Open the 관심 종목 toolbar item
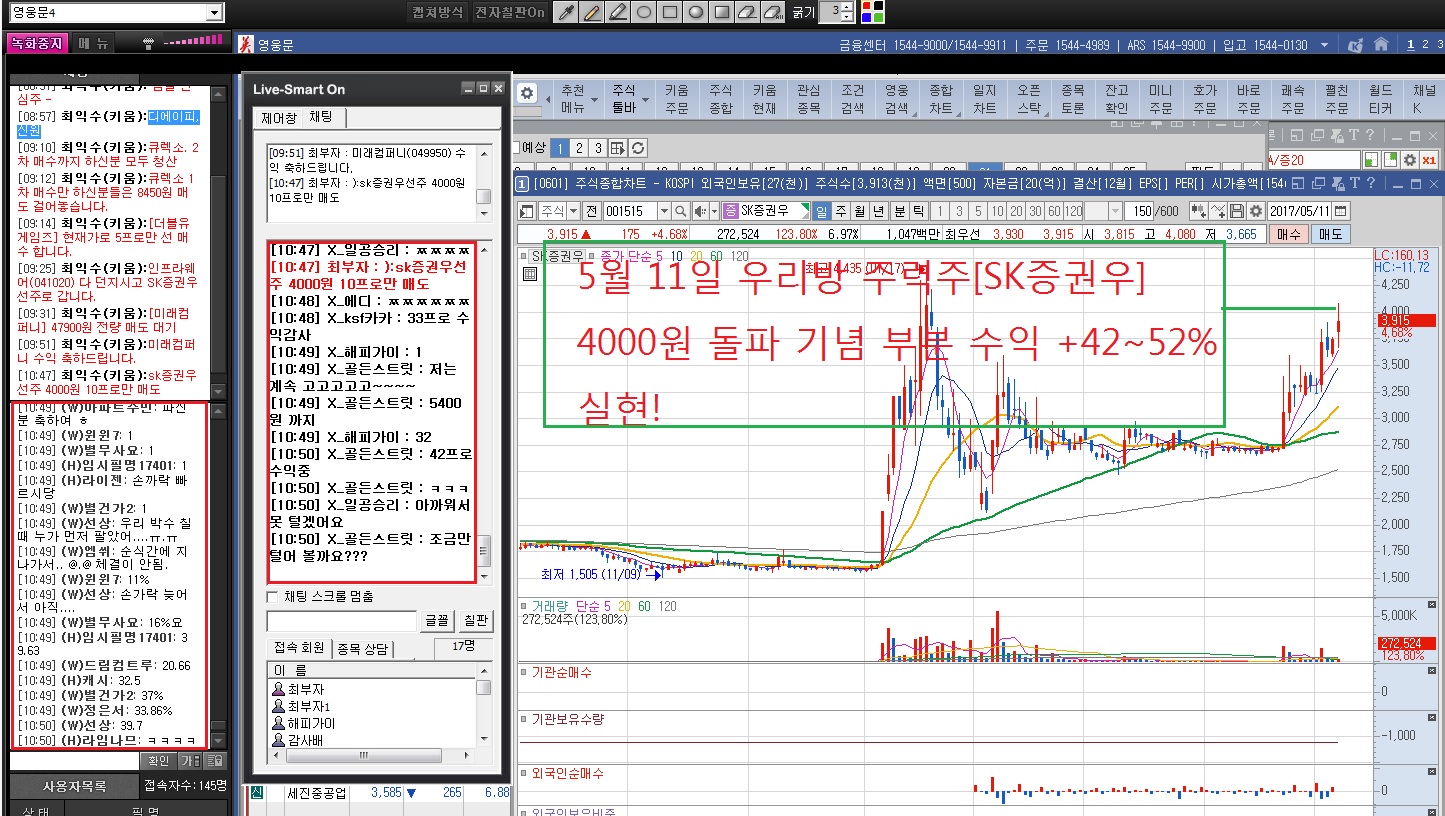The image size is (1445, 816). [x=808, y=98]
